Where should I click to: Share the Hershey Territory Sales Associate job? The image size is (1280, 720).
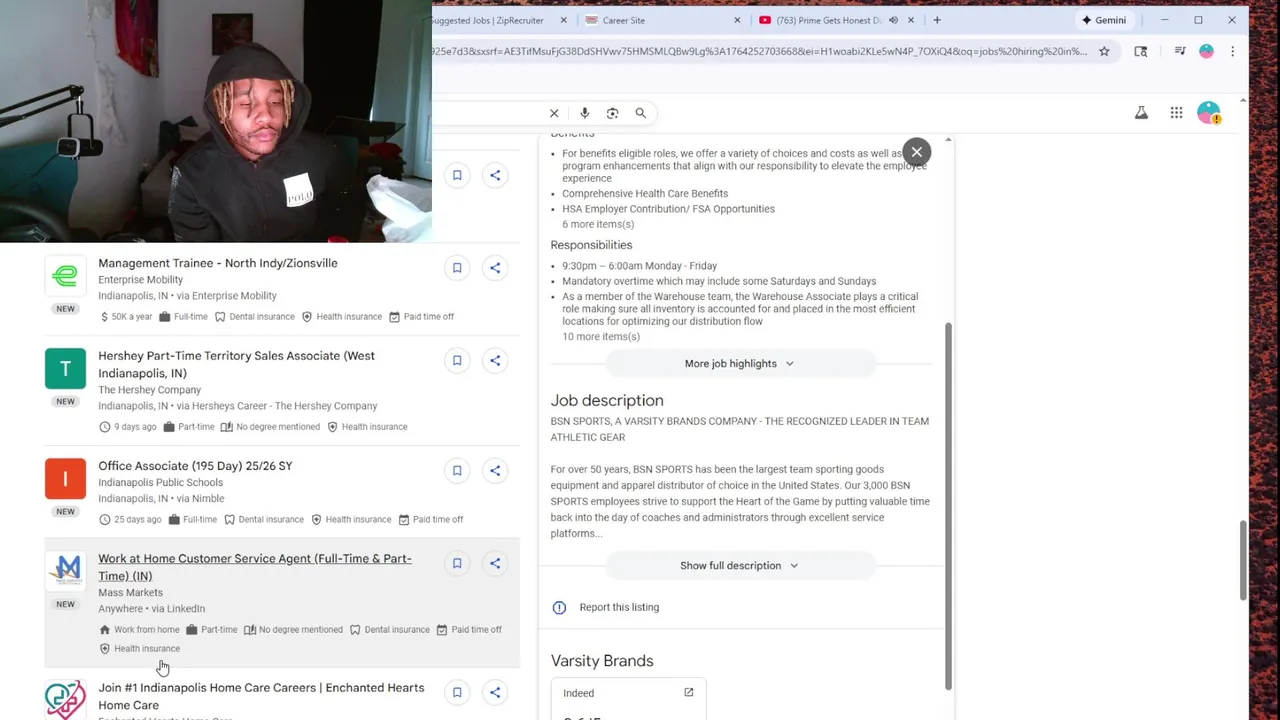point(495,360)
